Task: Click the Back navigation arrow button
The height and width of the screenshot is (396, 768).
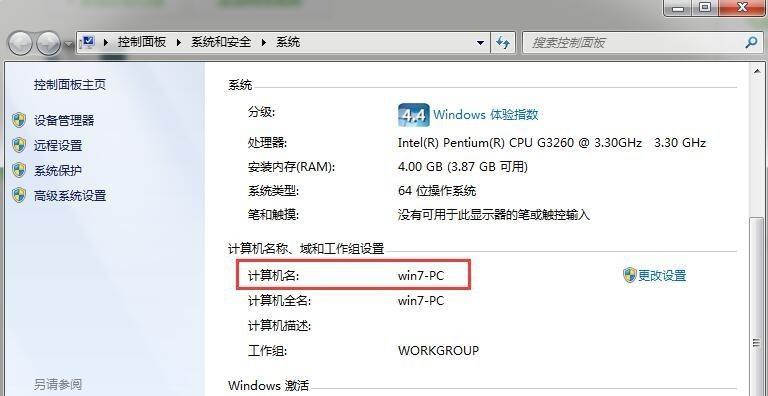Action: [x=21, y=44]
